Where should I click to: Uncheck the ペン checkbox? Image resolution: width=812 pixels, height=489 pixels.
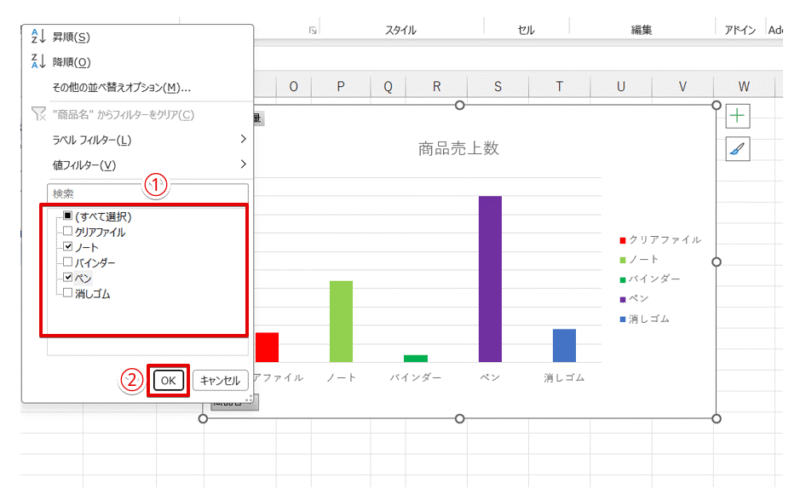click(68, 277)
